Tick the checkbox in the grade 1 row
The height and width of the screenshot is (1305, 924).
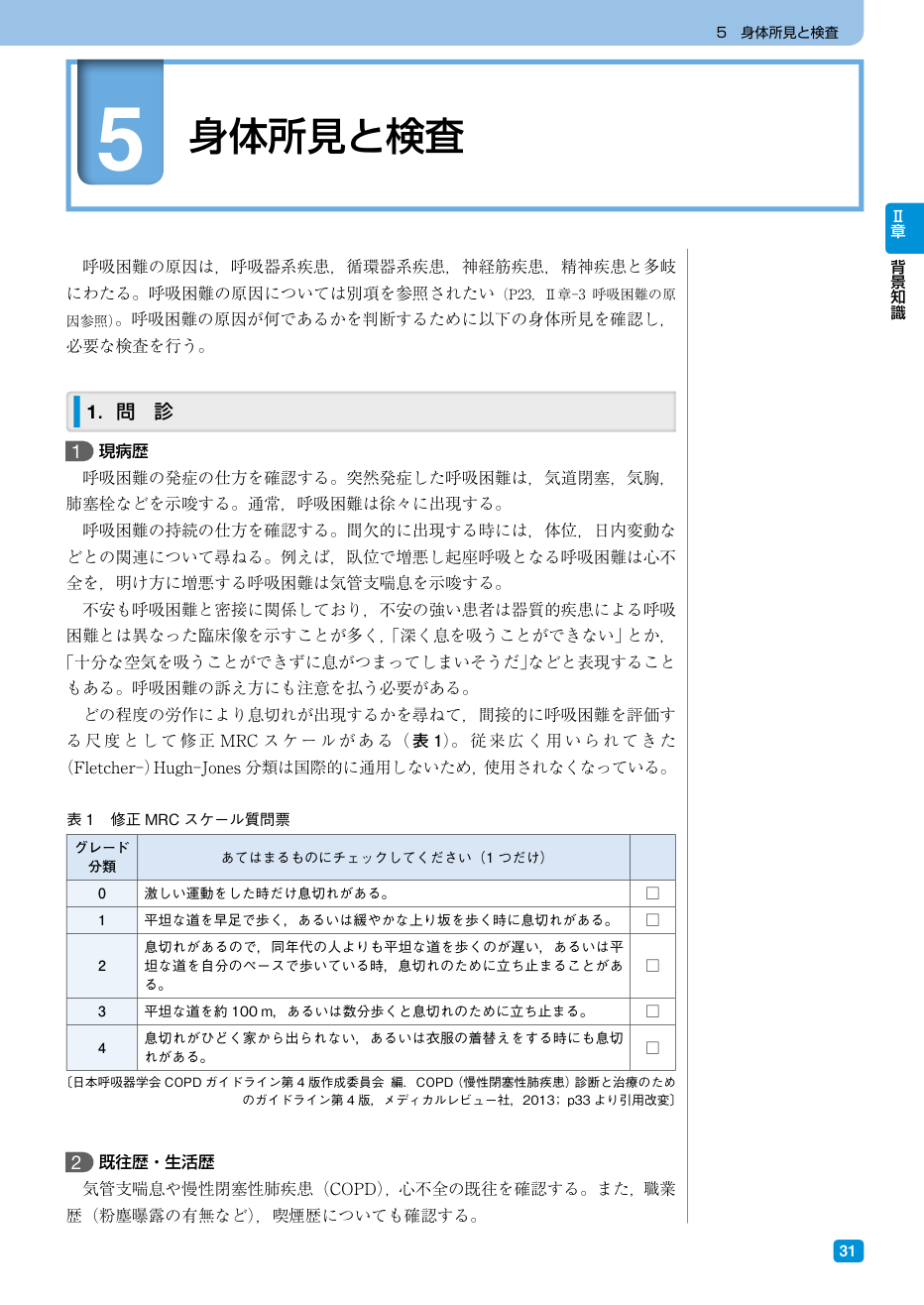[652, 920]
